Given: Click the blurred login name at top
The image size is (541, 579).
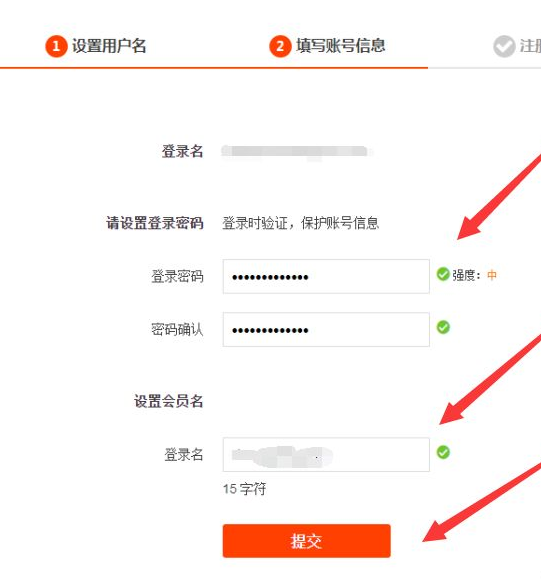Looking at the screenshot, I should pos(297,152).
